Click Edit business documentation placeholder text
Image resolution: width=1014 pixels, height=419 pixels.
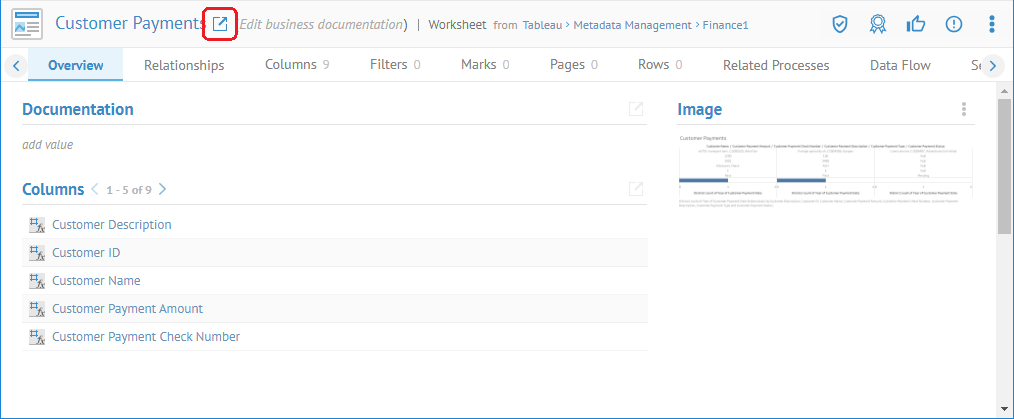point(320,24)
